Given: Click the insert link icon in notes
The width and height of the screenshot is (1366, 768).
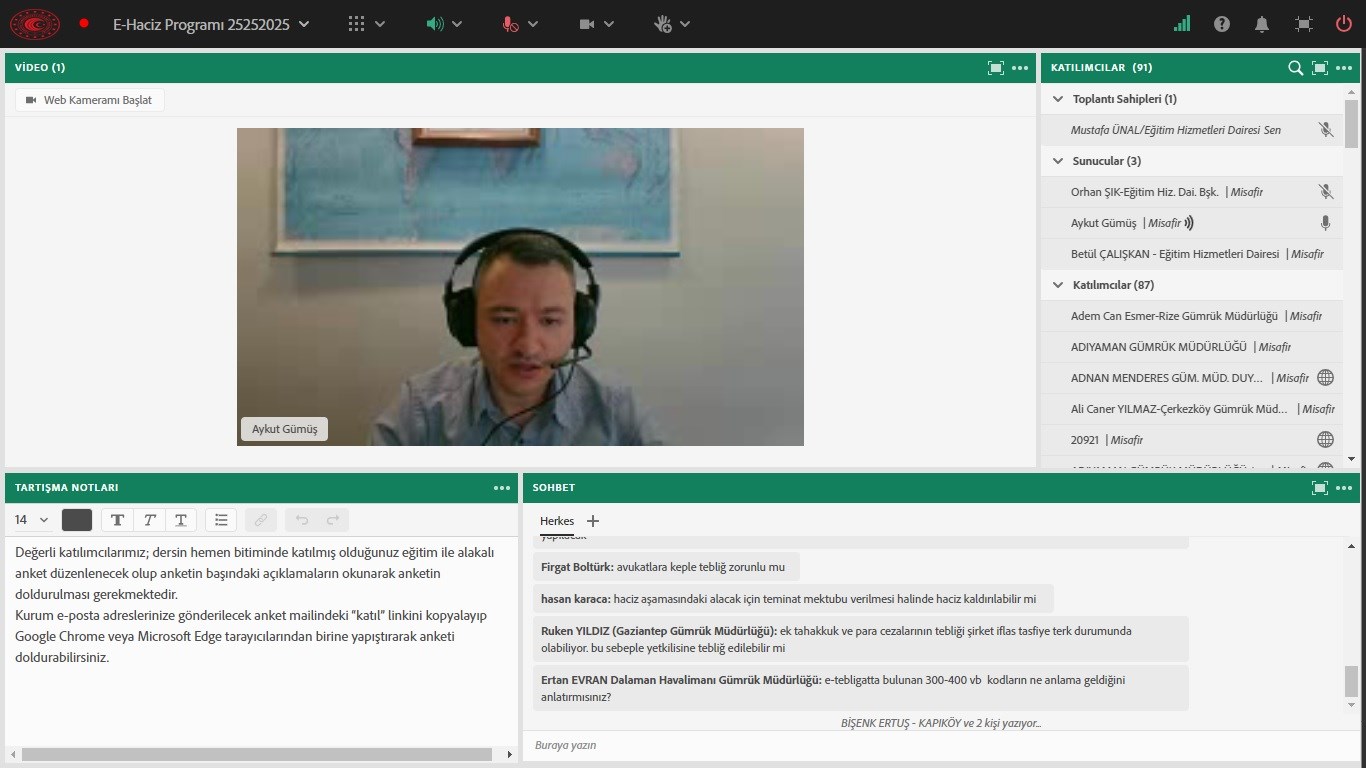Looking at the screenshot, I should tap(260, 520).
